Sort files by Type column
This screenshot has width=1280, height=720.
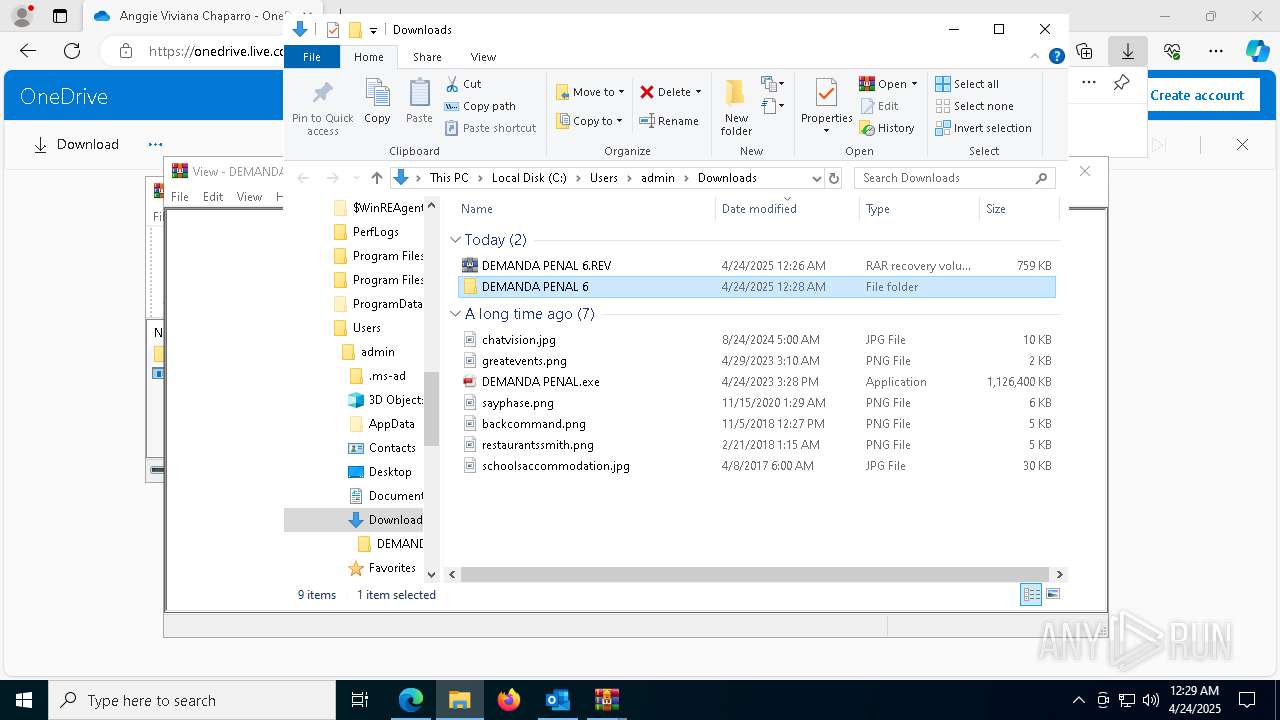click(x=919, y=209)
